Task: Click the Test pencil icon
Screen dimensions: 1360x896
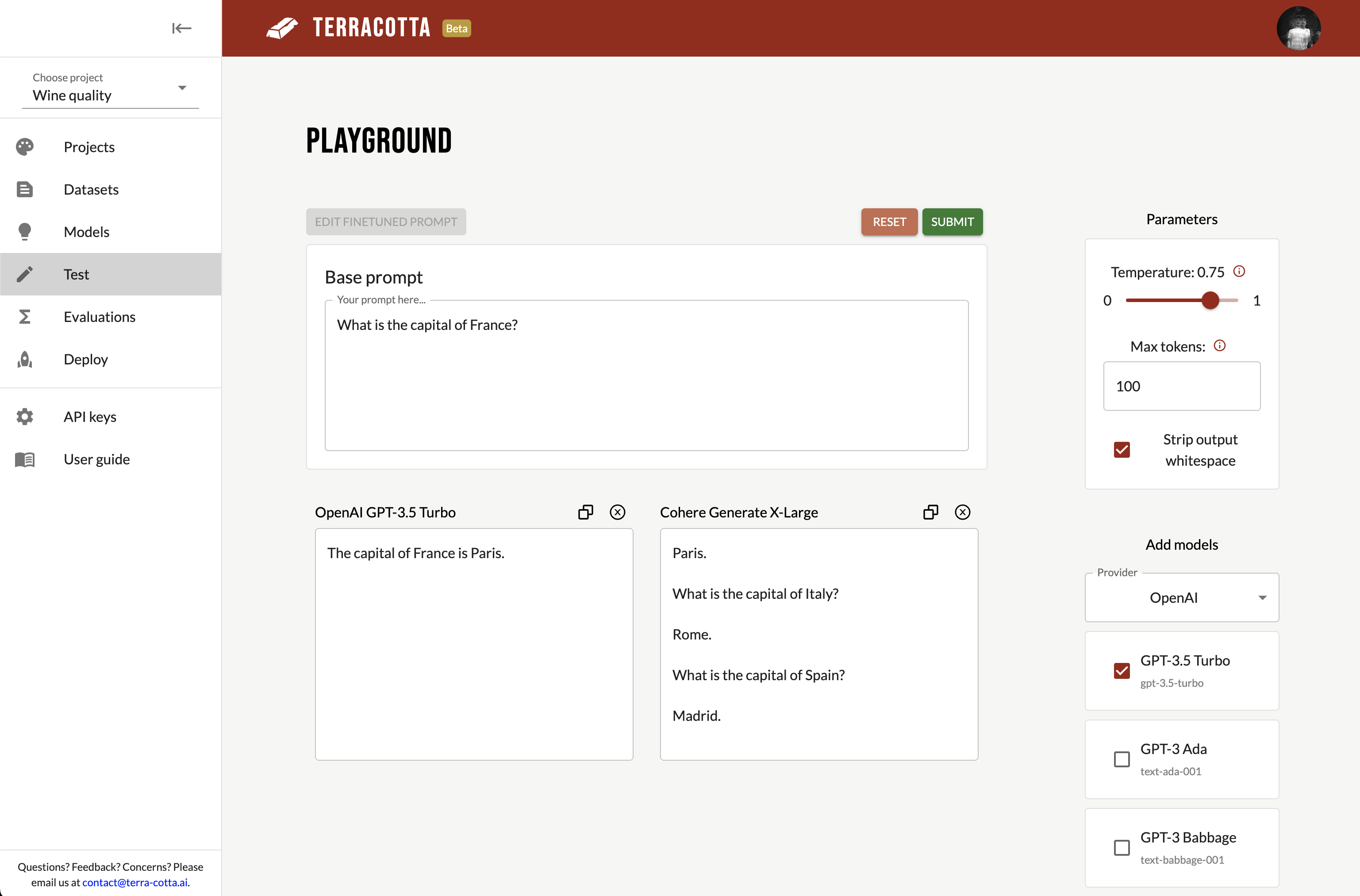Action: tap(25, 274)
